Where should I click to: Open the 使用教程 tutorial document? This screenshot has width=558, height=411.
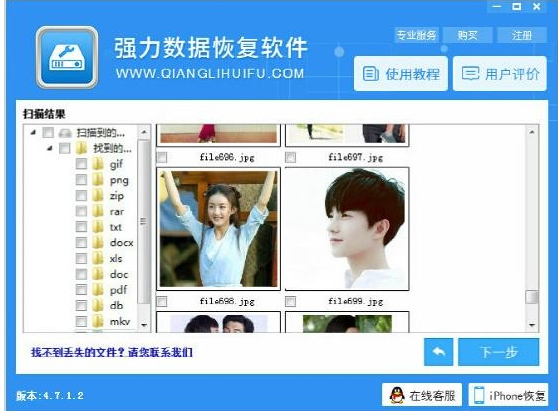click(401, 74)
